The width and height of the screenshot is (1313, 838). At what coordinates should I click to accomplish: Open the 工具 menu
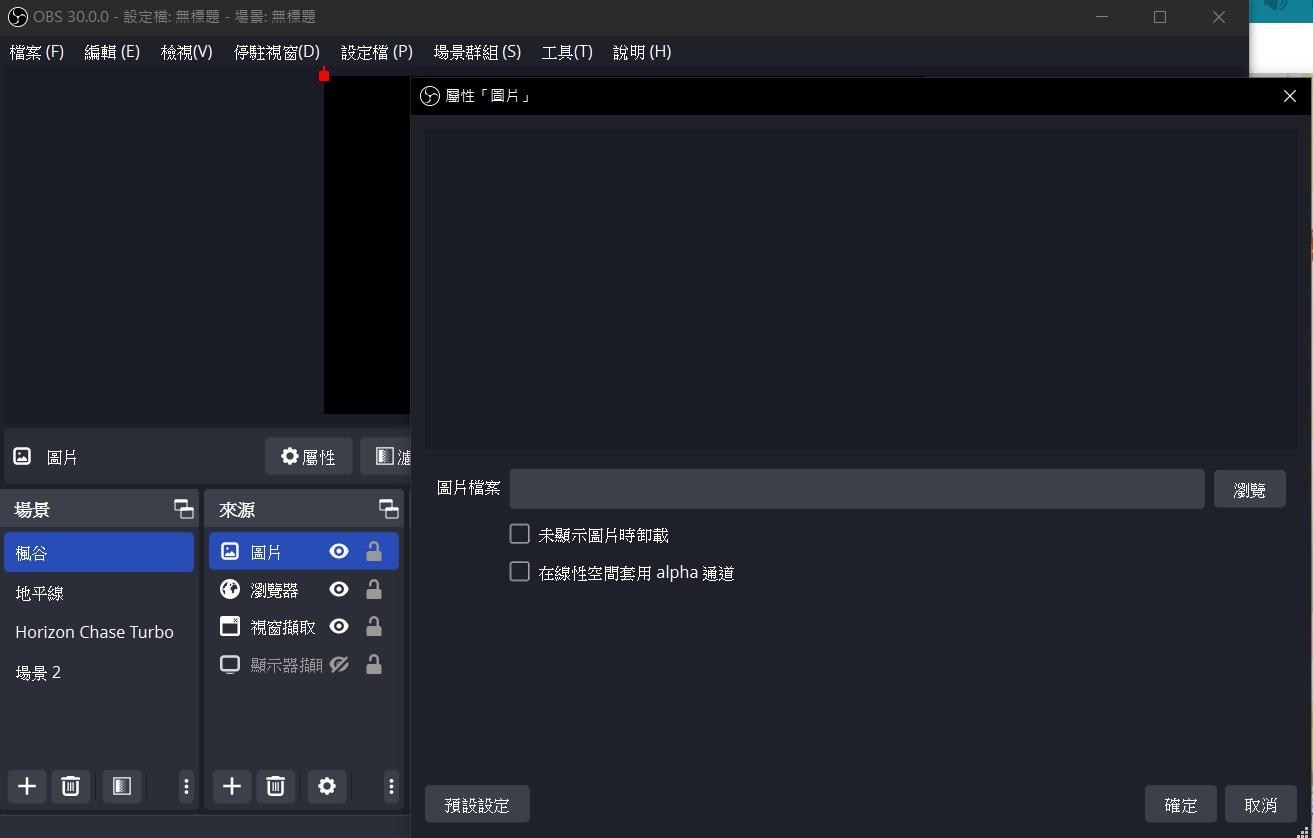566,52
